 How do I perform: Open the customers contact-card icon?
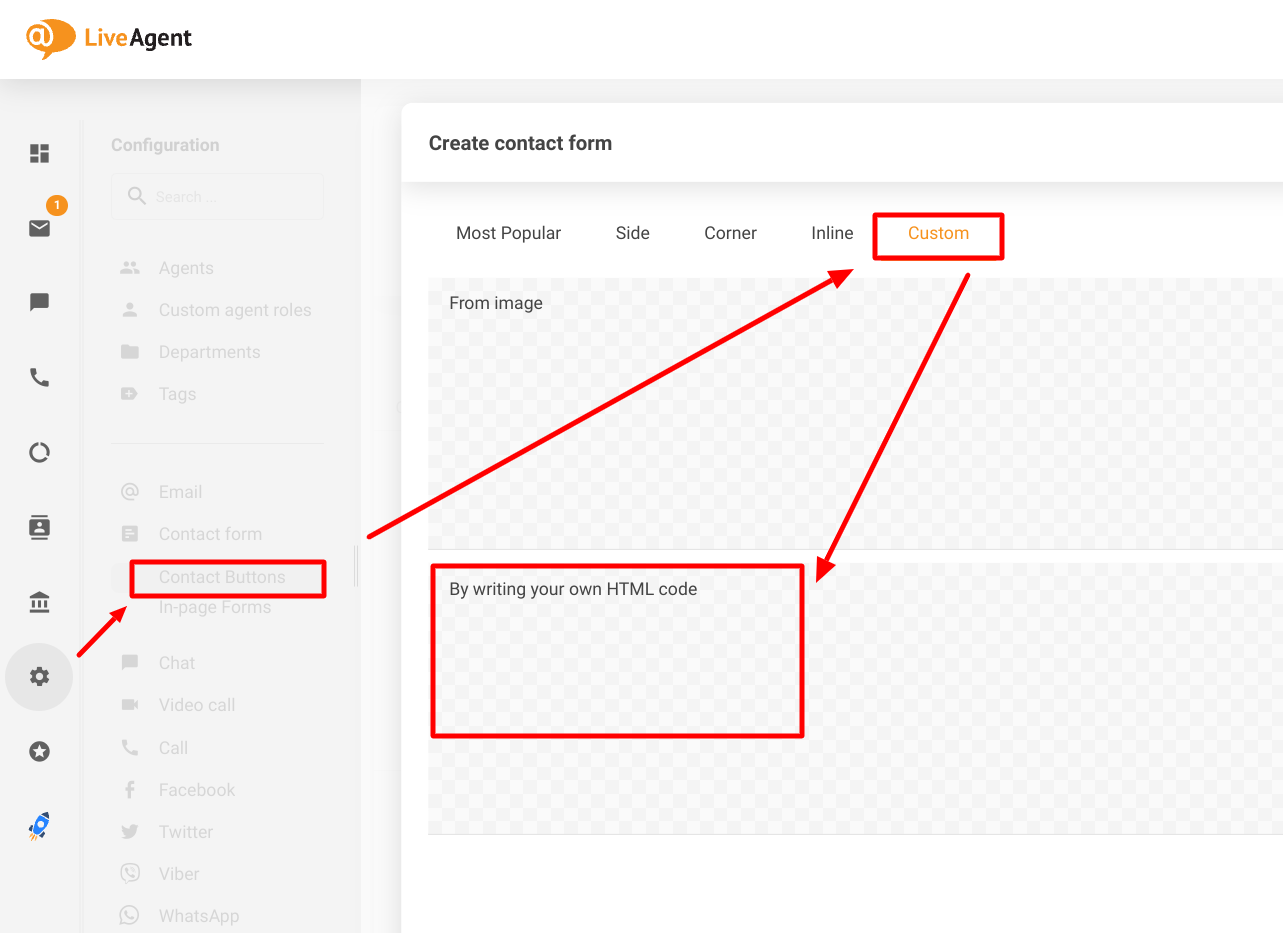click(x=39, y=527)
